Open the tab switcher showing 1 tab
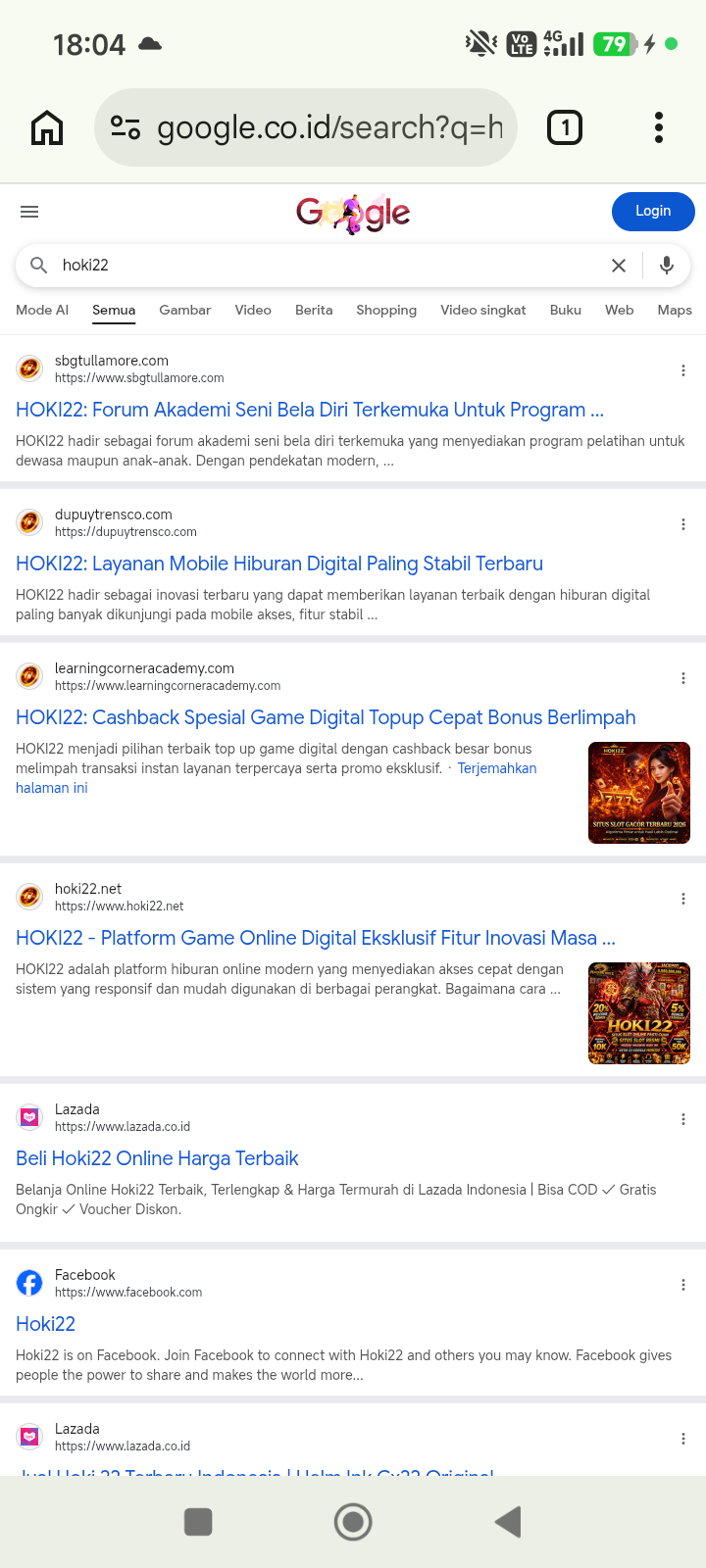This screenshot has width=706, height=1568. point(564,127)
